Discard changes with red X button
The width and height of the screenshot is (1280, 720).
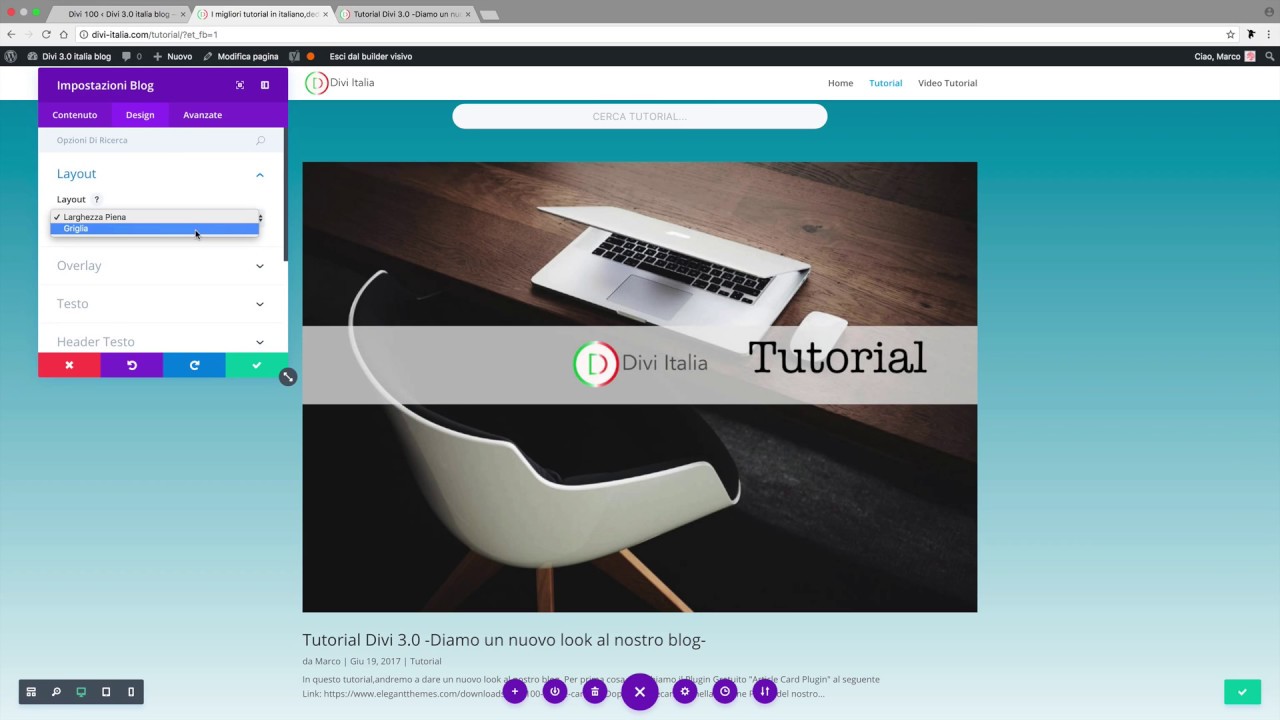[x=69, y=365]
